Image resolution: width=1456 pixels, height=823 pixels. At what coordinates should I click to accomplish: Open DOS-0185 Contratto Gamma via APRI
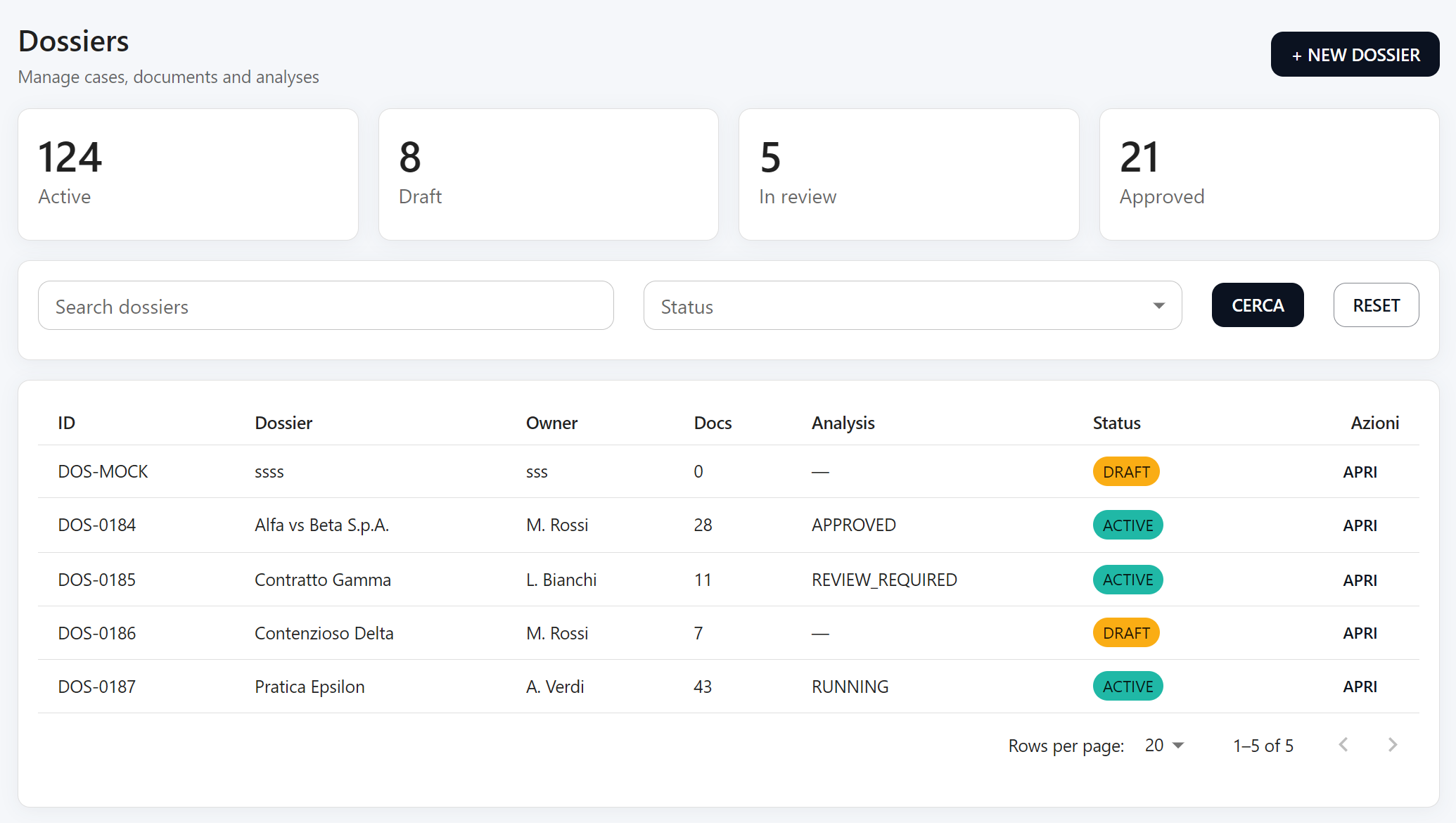[1360, 580]
